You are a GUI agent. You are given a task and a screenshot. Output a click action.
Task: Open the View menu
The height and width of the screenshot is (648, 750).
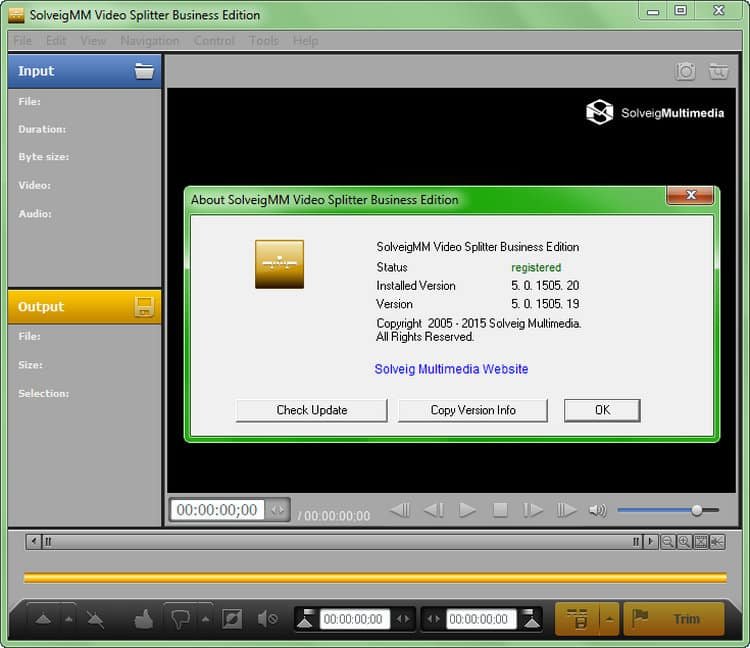click(93, 41)
